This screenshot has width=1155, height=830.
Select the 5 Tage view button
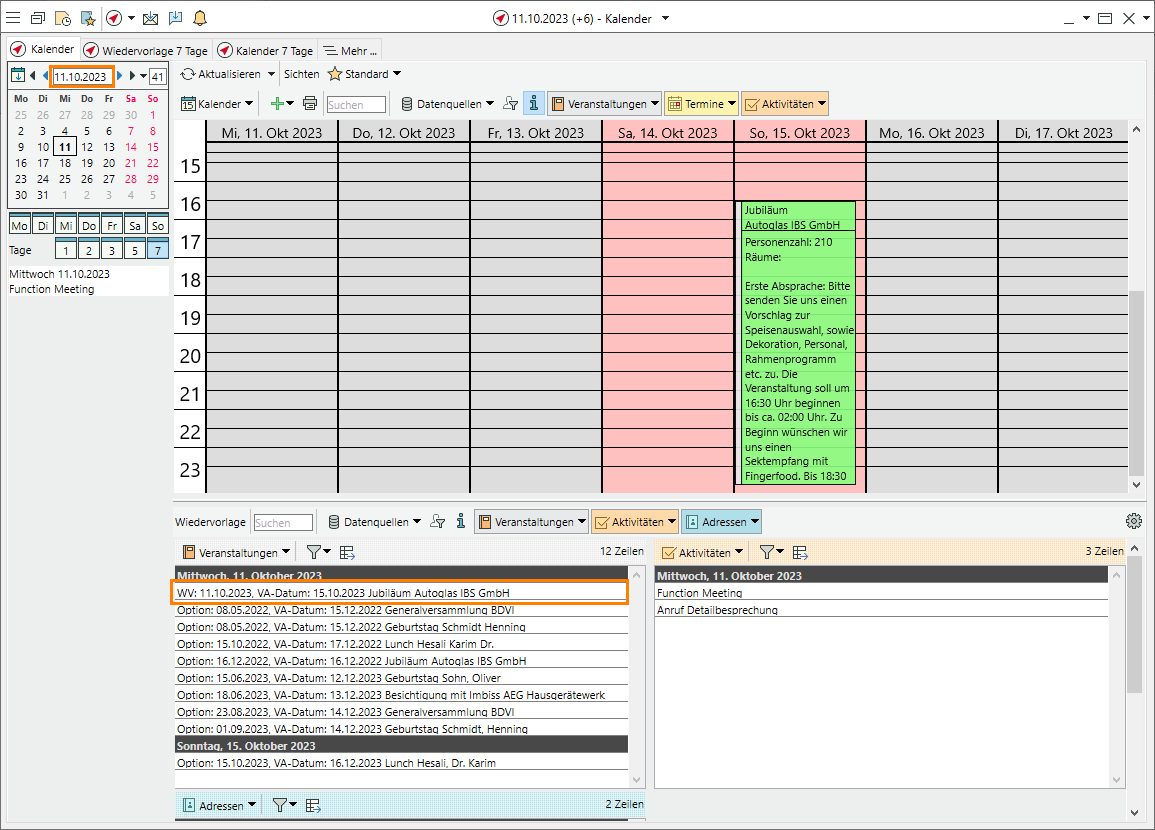(x=134, y=250)
